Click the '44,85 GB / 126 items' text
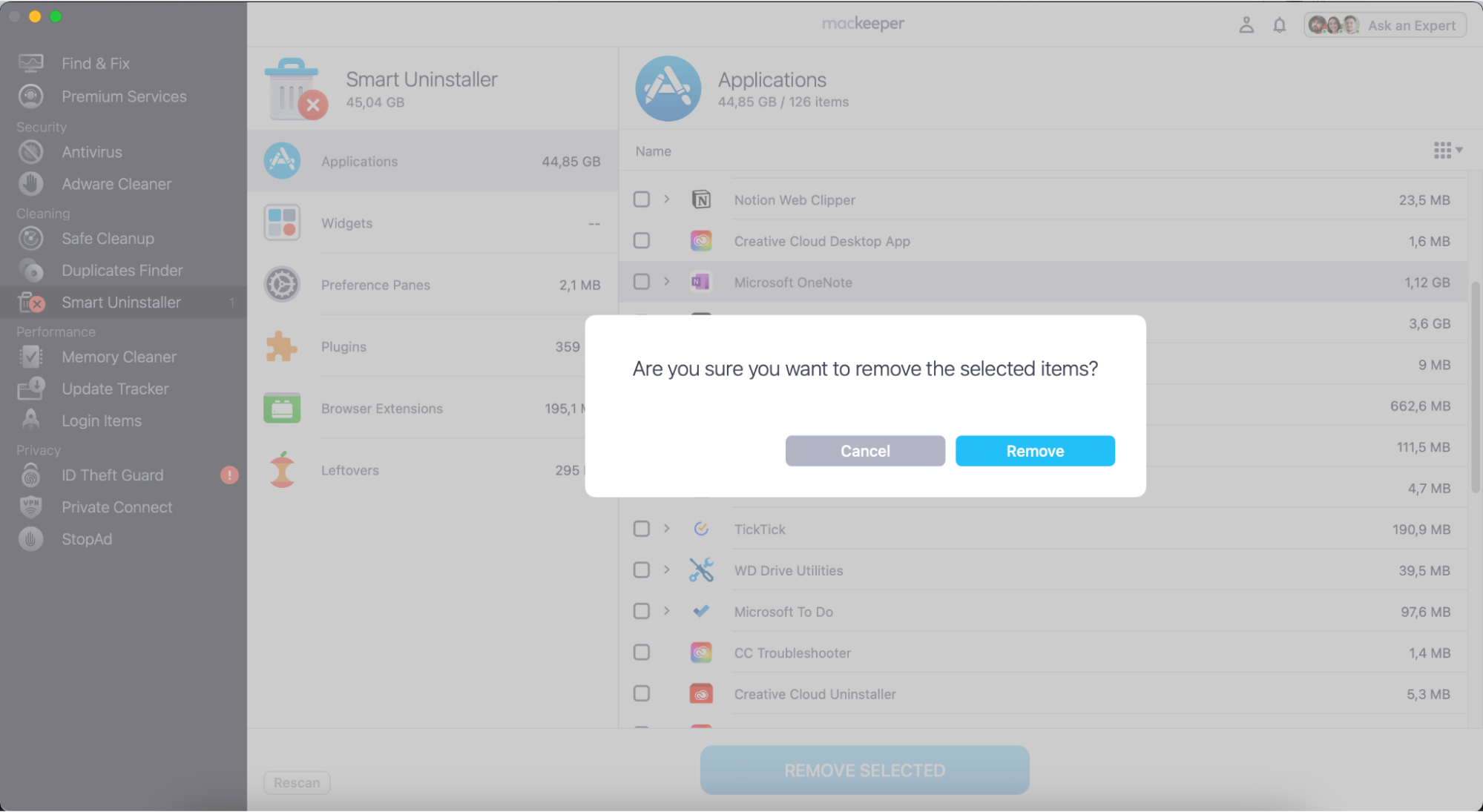Viewport: 1483px width, 812px height. coord(783,102)
